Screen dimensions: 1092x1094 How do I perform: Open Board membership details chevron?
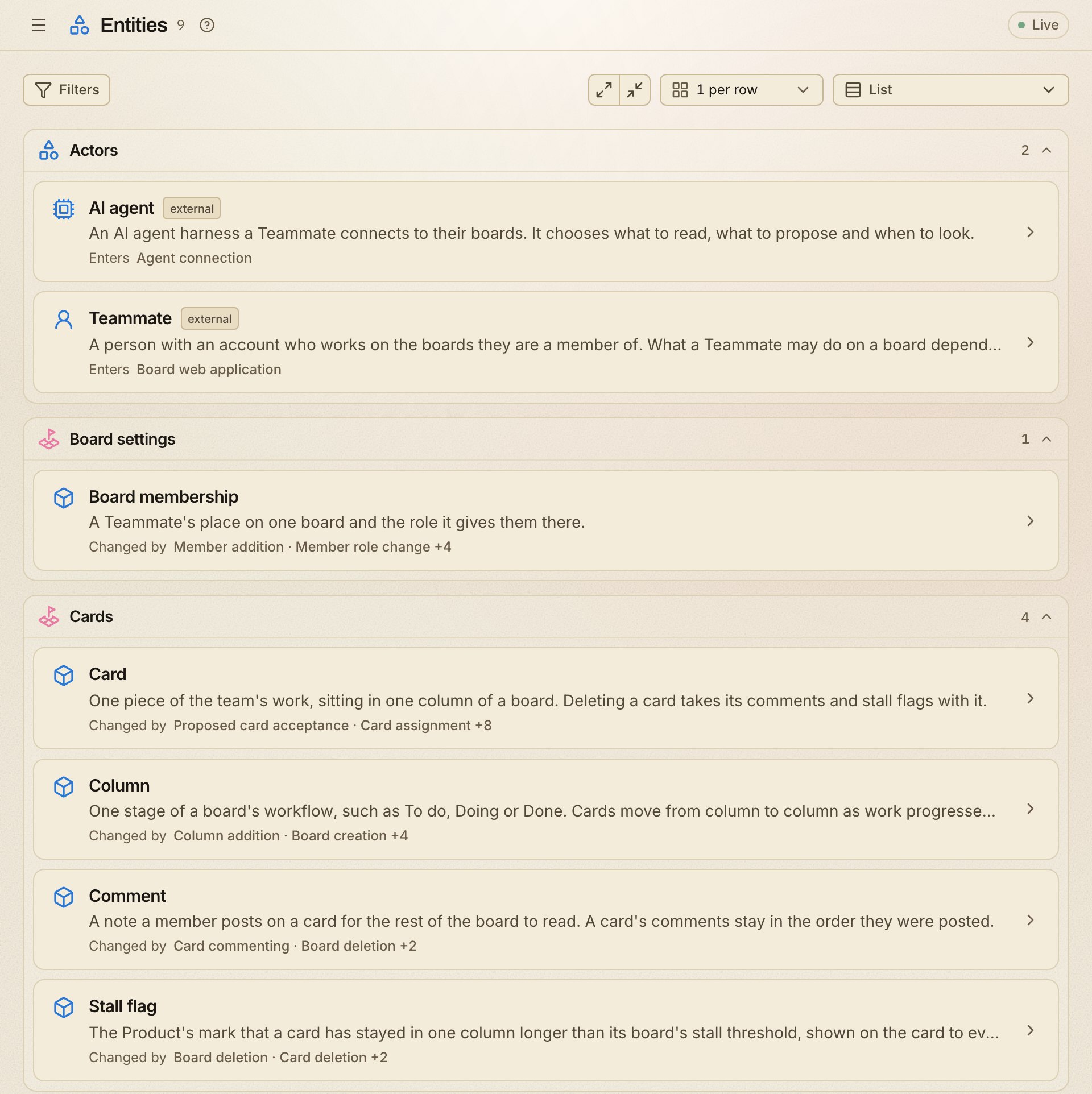(x=1031, y=521)
